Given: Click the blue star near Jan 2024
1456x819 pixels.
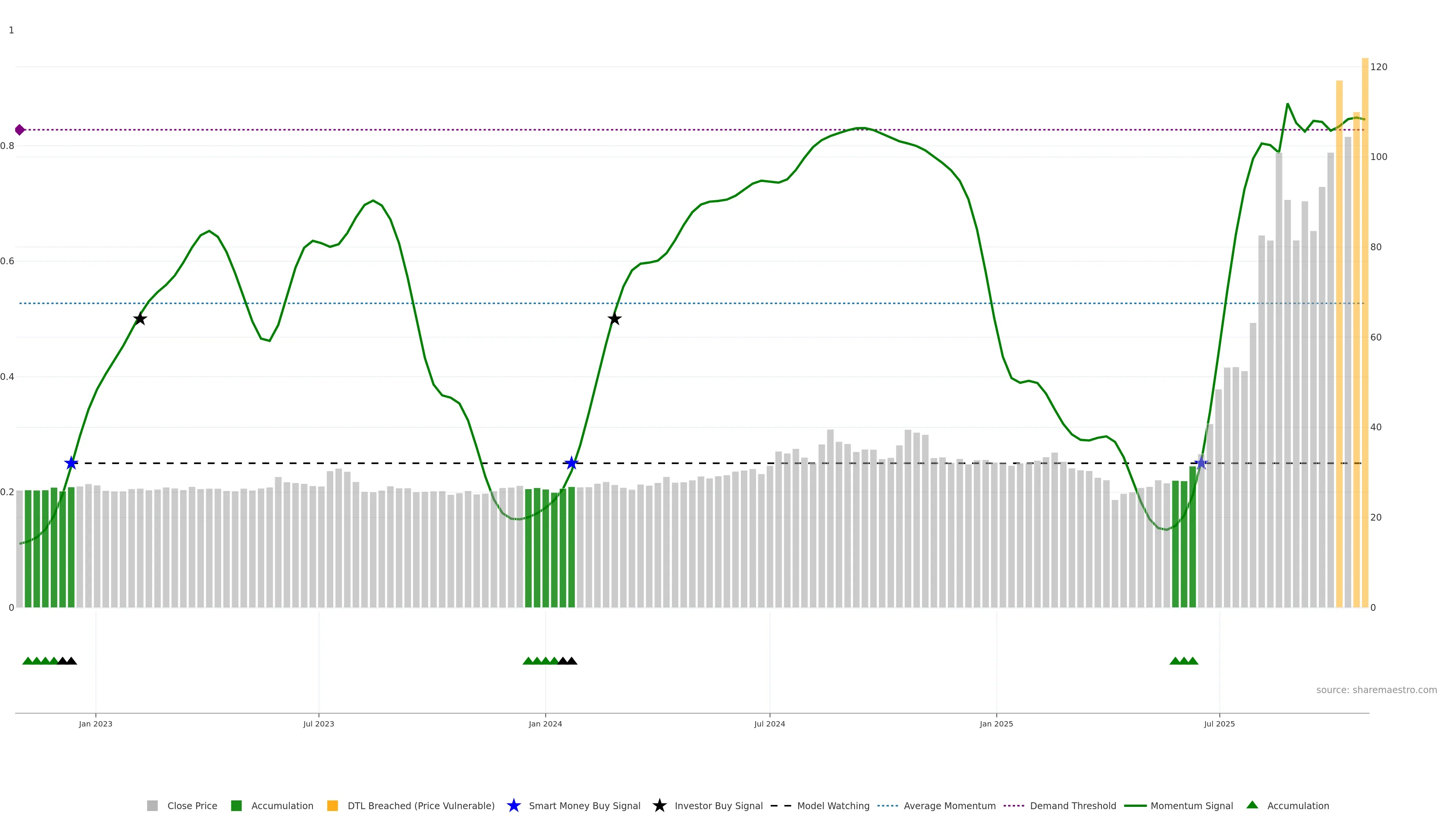Looking at the screenshot, I should tap(571, 463).
